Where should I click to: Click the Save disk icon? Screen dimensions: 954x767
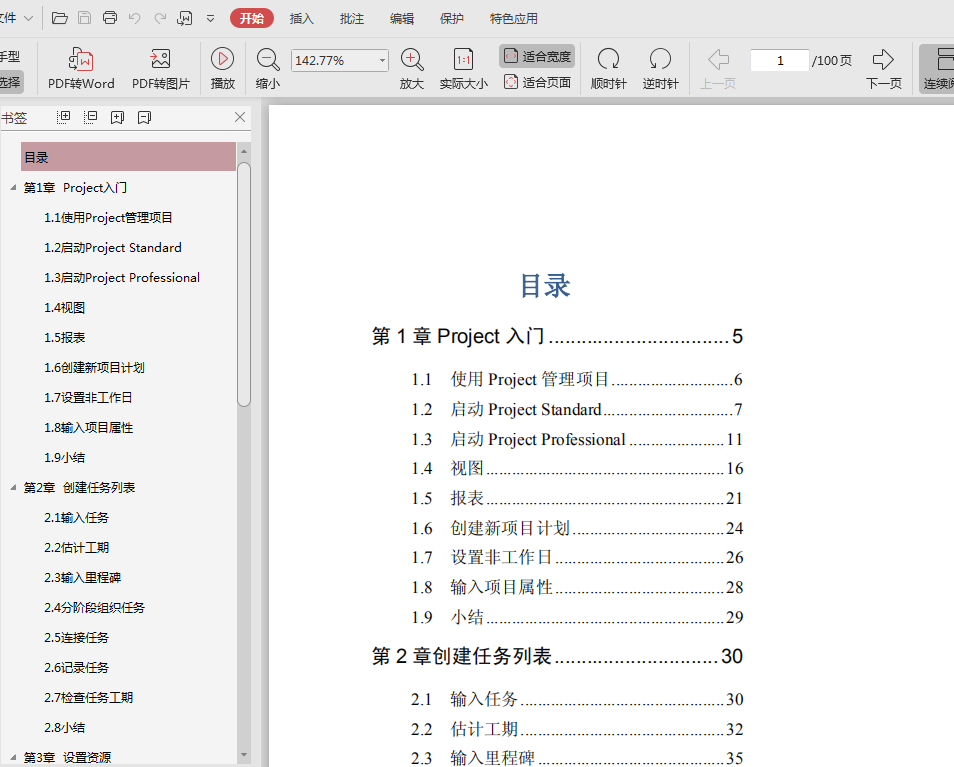point(85,18)
